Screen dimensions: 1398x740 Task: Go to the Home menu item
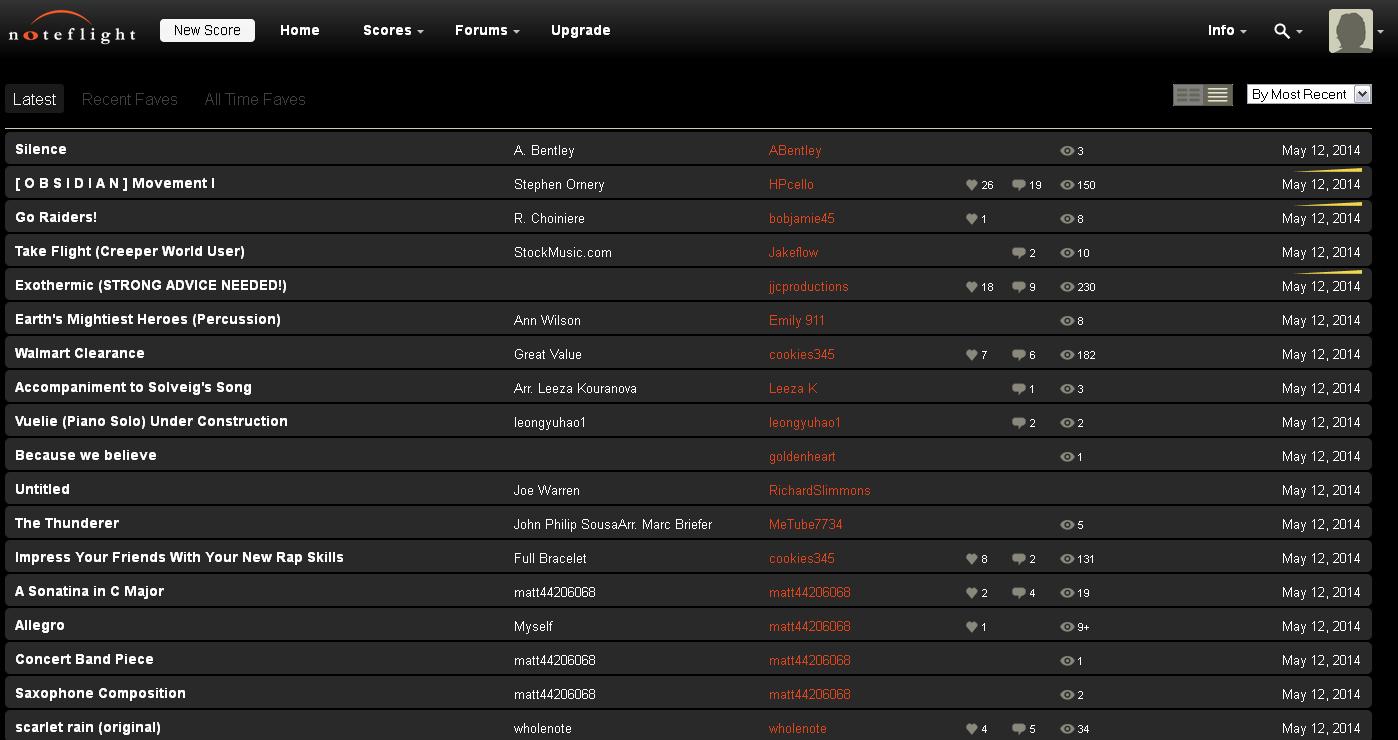(x=300, y=31)
